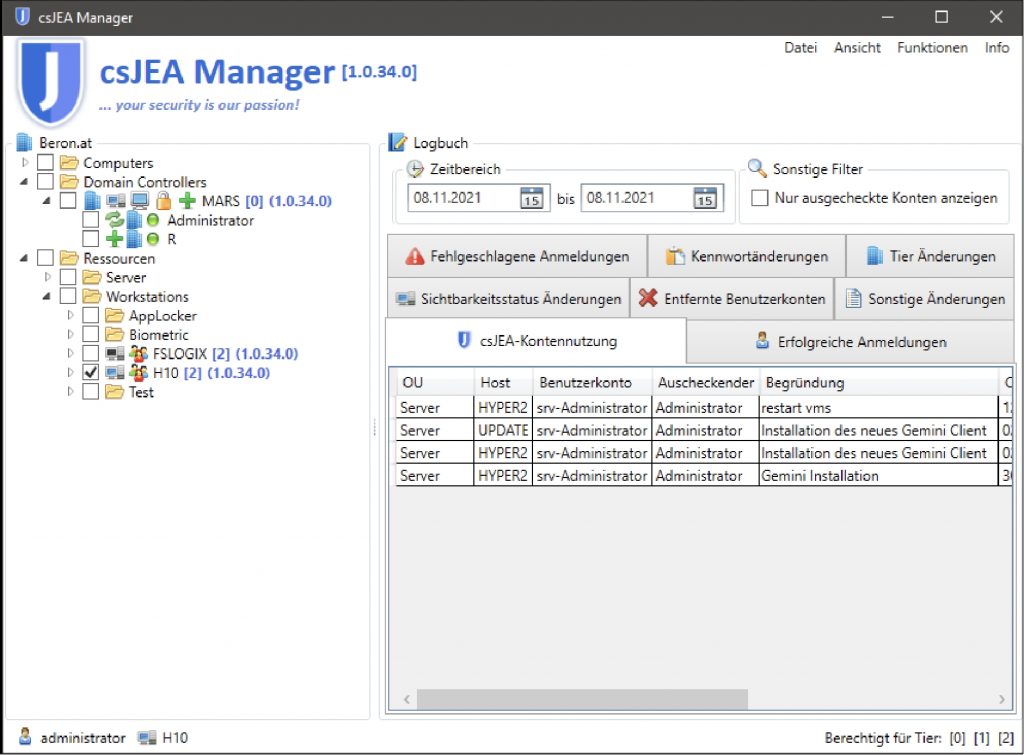Collapse the Workstations tree node
Image resolution: width=1024 pixels, height=755 pixels.
tap(48, 297)
